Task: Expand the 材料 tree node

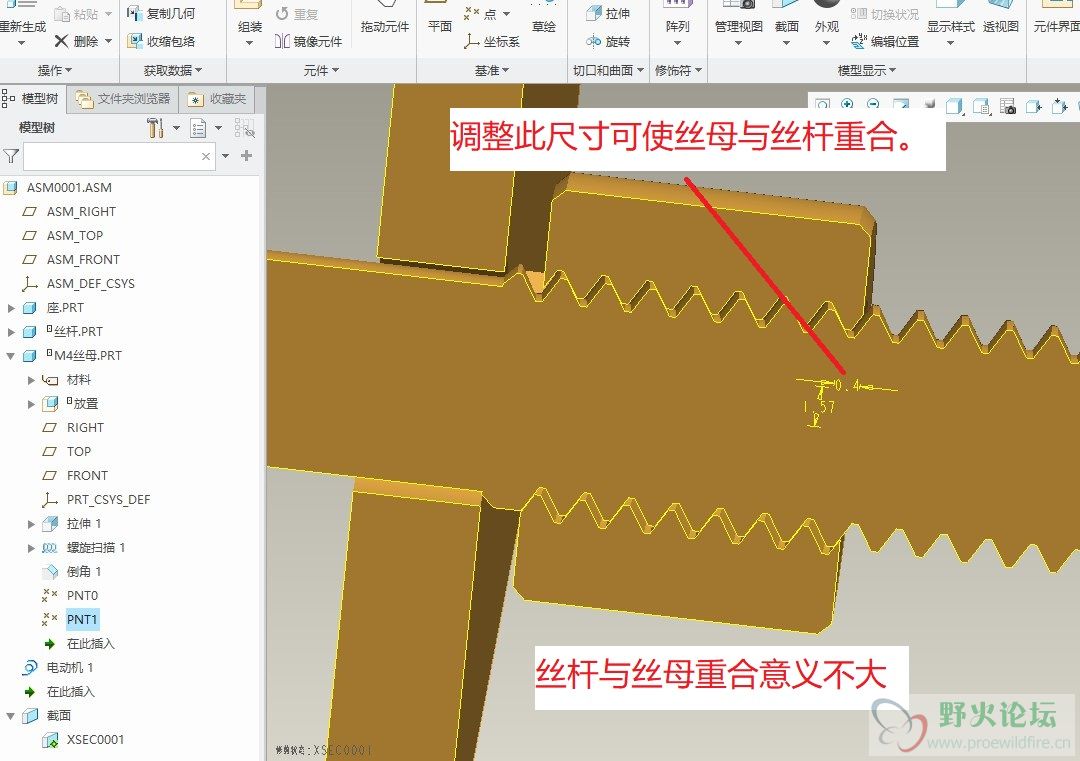Action: pyautogui.click(x=31, y=380)
